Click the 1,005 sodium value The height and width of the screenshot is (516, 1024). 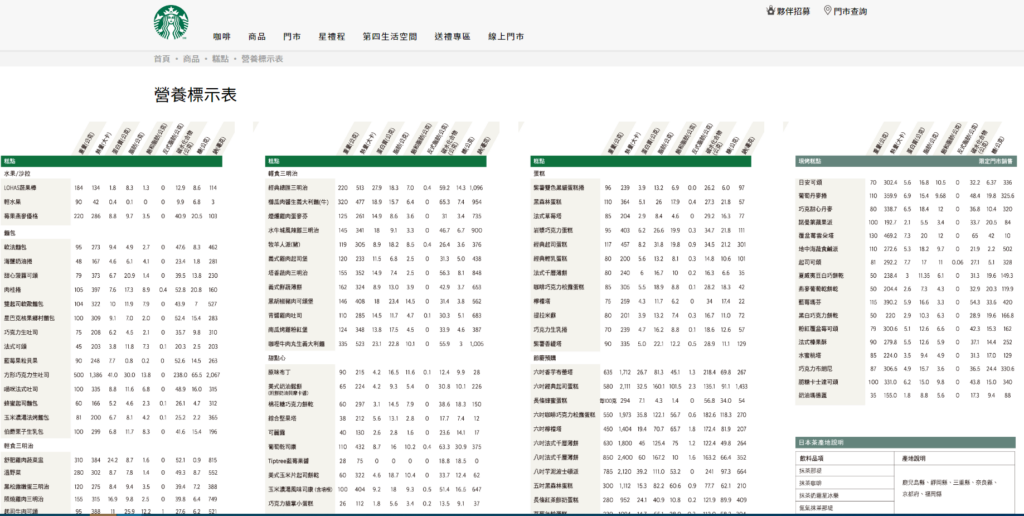tap(476, 343)
